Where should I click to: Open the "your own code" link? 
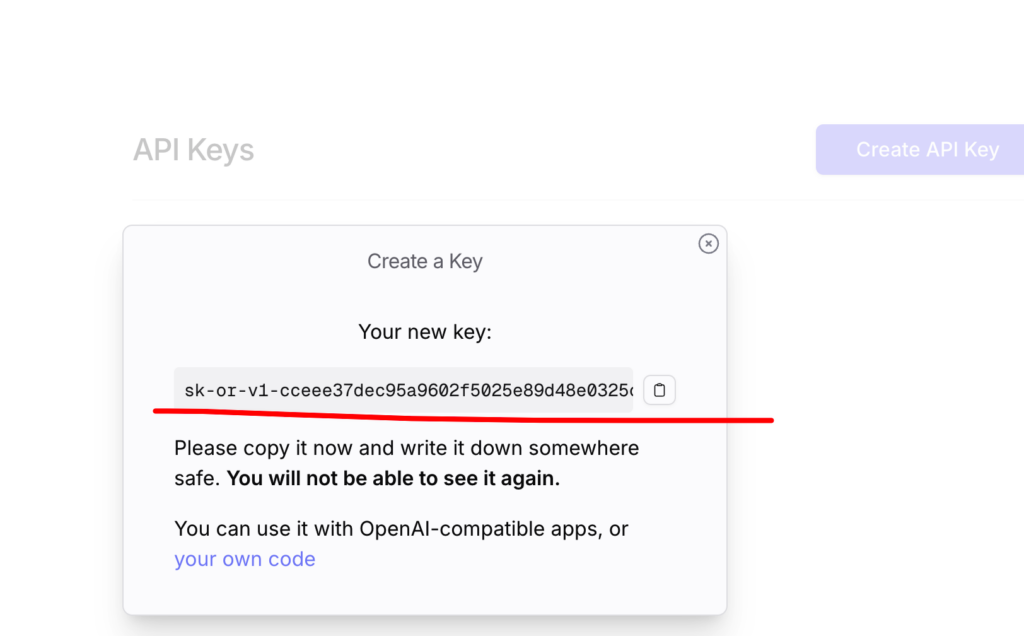click(x=245, y=559)
